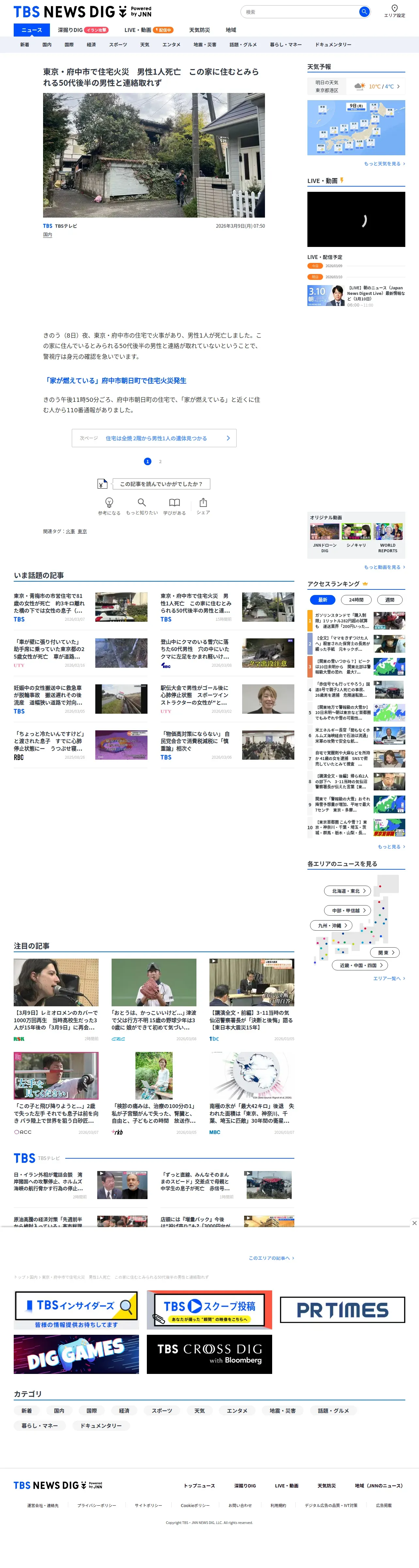Click the 学びがある book reaction
Image resolution: width=419 pixels, height=1568 pixels.
coord(174,506)
